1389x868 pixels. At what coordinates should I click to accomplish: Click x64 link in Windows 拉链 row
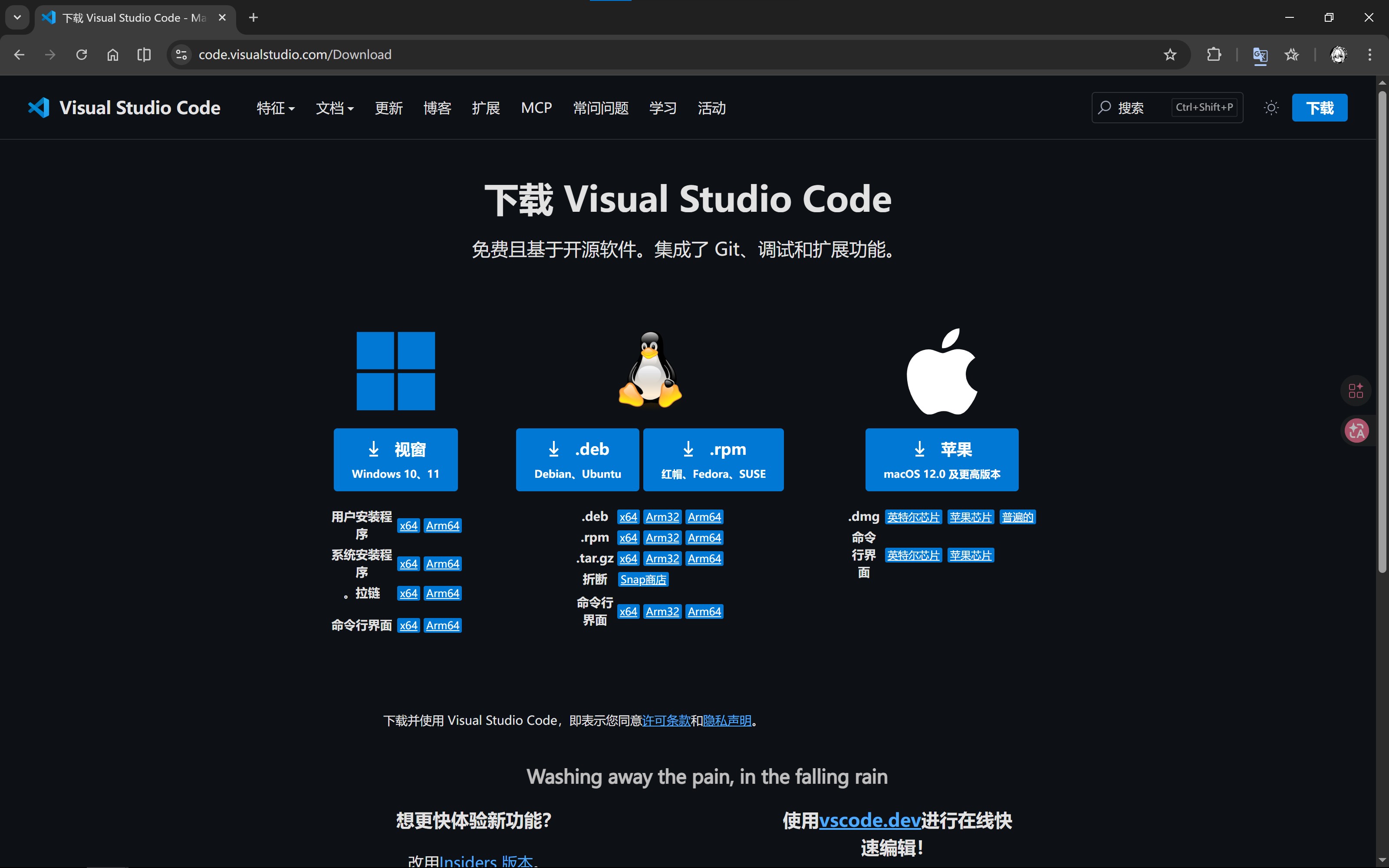click(x=408, y=594)
